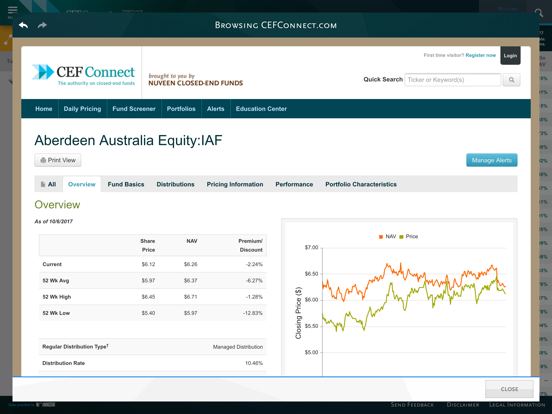Click the 52 Wk Low share price $5.40
552x414 pixels.
[x=148, y=313]
